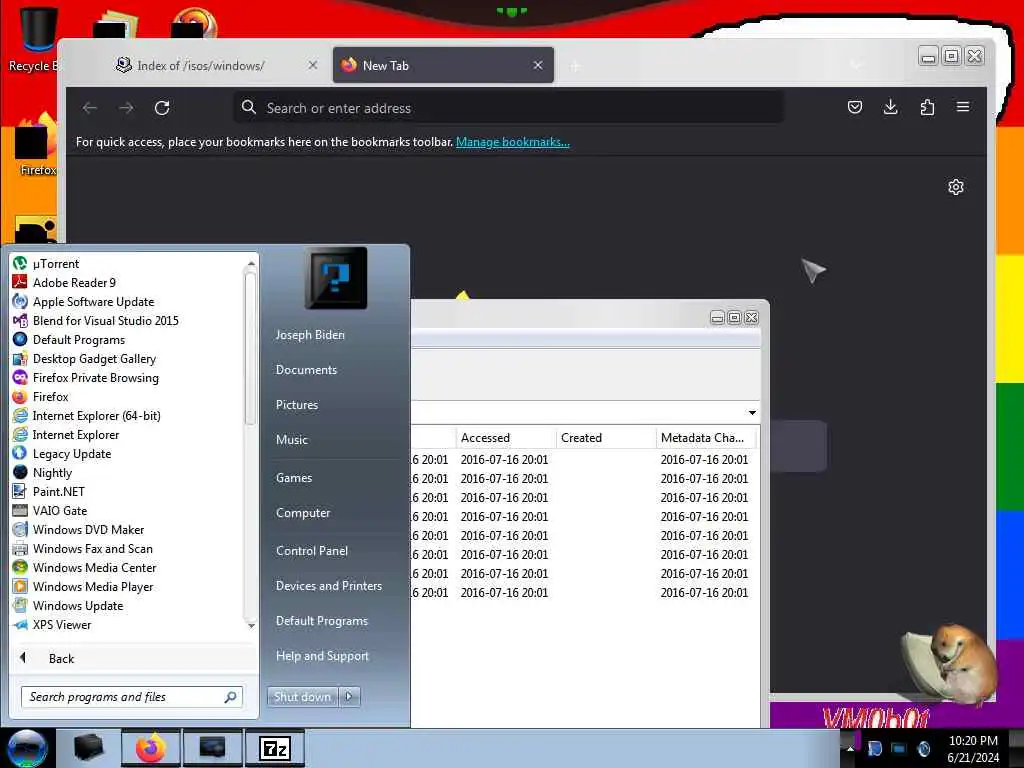The width and height of the screenshot is (1024, 768).
Task: Click the taskbar clock showing 10:20 PM
Action: (973, 749)
